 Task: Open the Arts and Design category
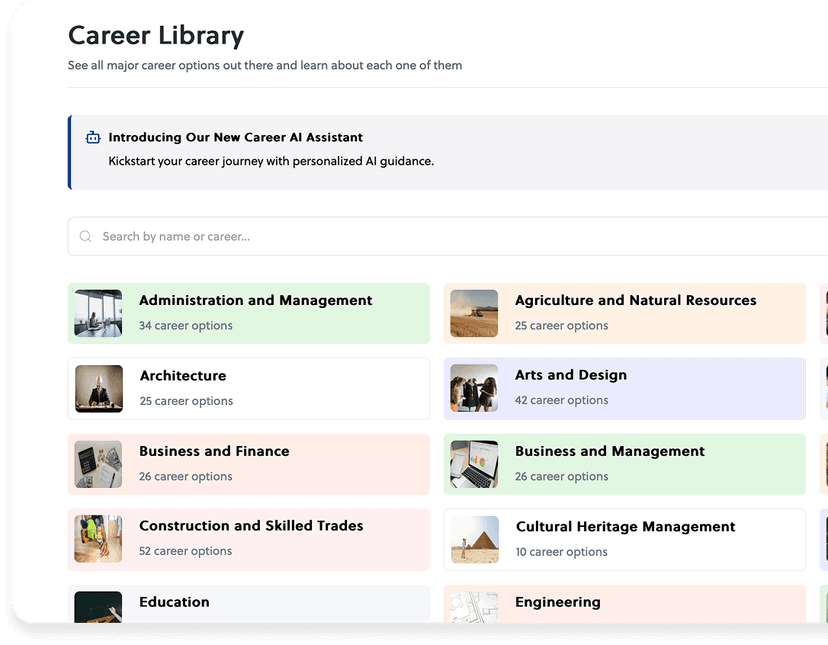coord(571,375)
